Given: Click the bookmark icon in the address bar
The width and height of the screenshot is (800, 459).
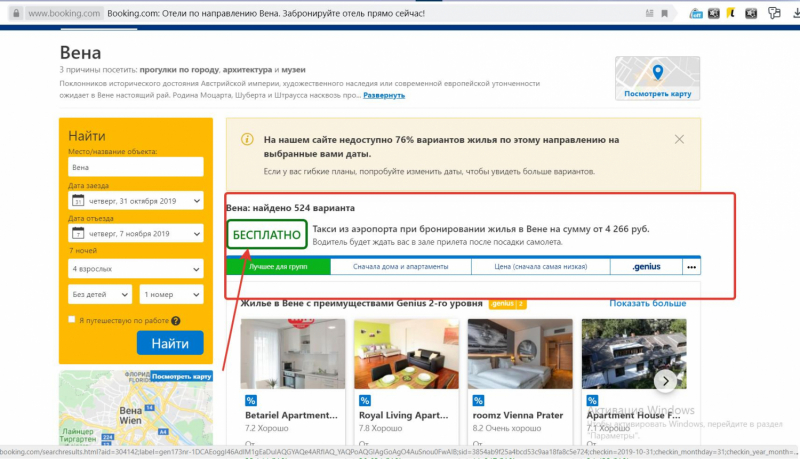Looking at the screenshot, I should tap(664, 13).
